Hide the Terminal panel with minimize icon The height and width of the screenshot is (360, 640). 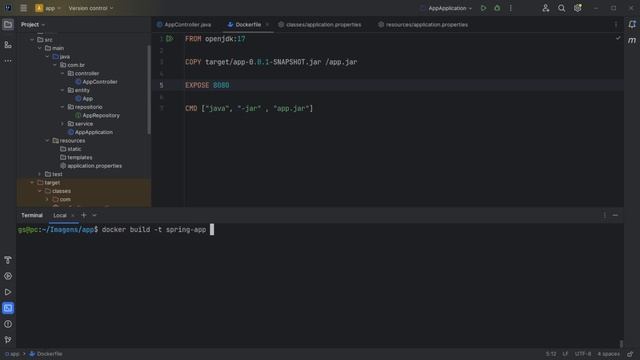[615, 215]
